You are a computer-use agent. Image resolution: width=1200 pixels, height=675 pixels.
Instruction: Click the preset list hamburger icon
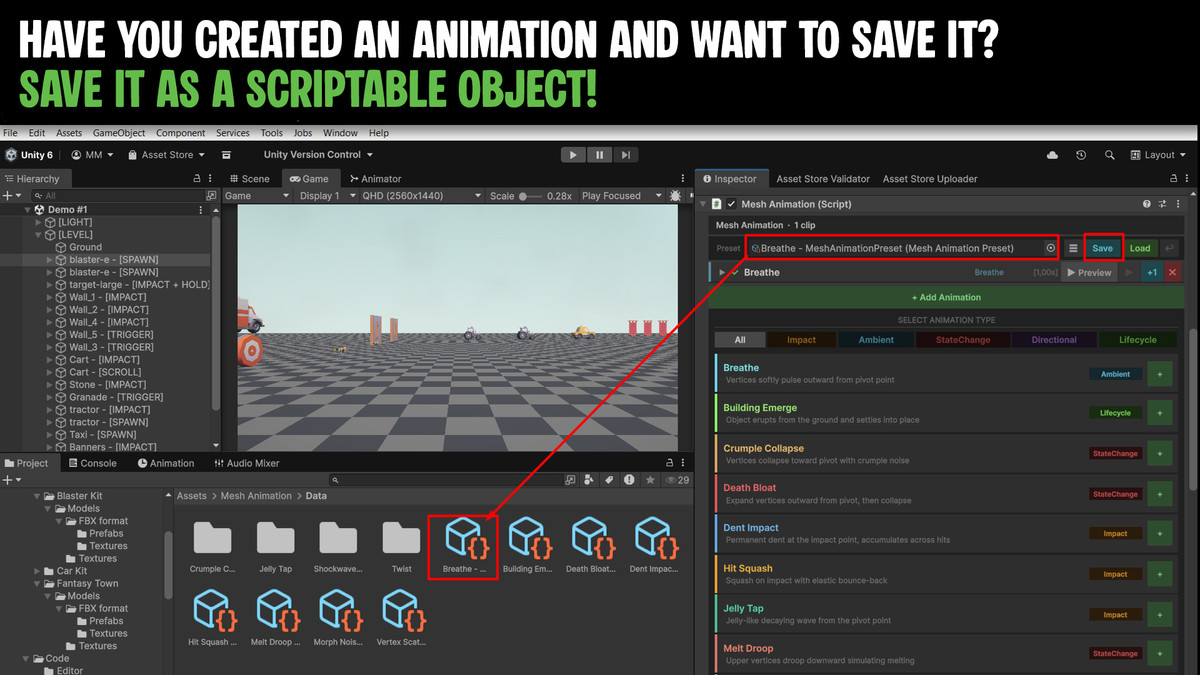[1073, 248]
